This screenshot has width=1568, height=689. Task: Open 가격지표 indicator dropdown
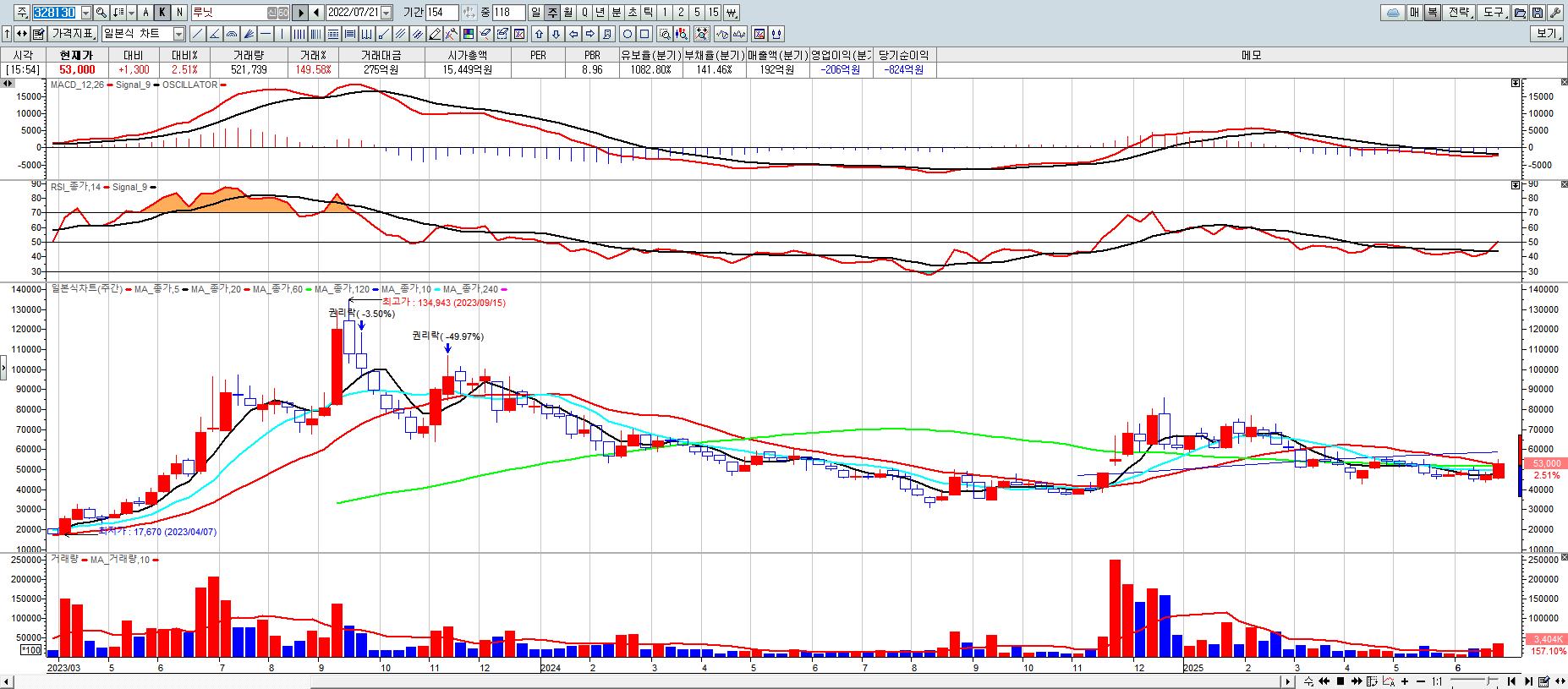point(74,34)
